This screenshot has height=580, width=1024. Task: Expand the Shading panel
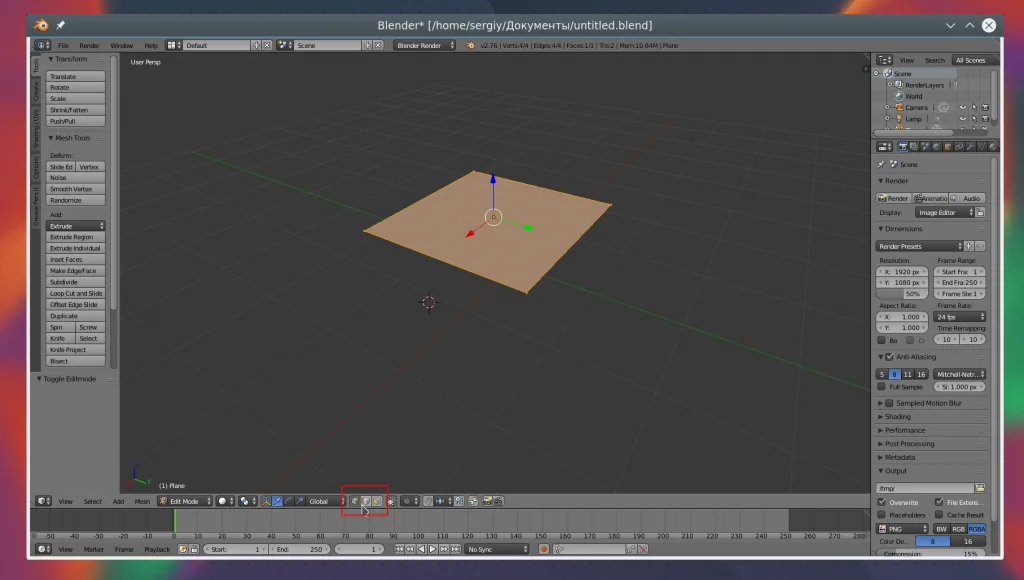coord(897,417)
